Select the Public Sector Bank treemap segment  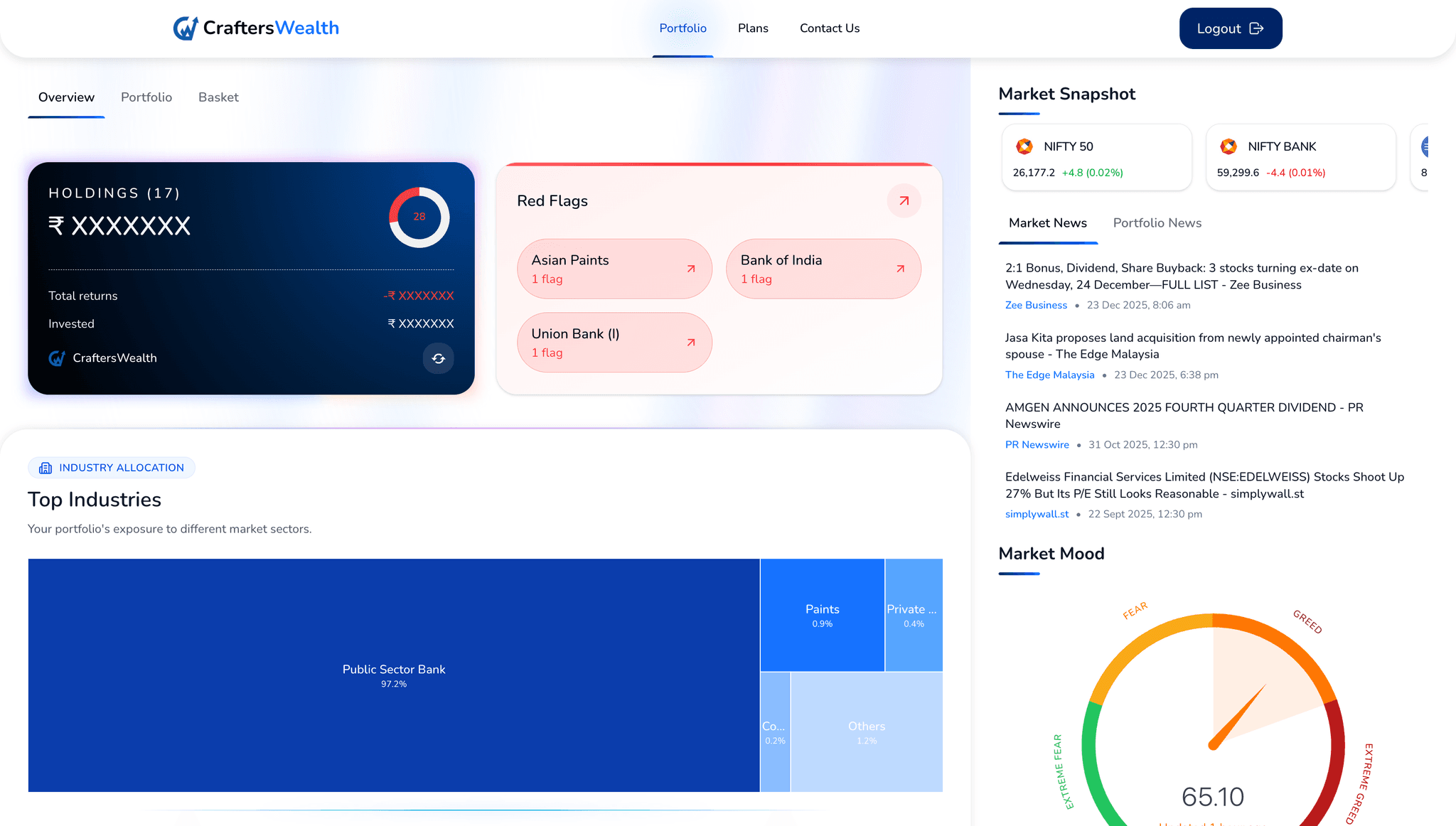(393, 675)
